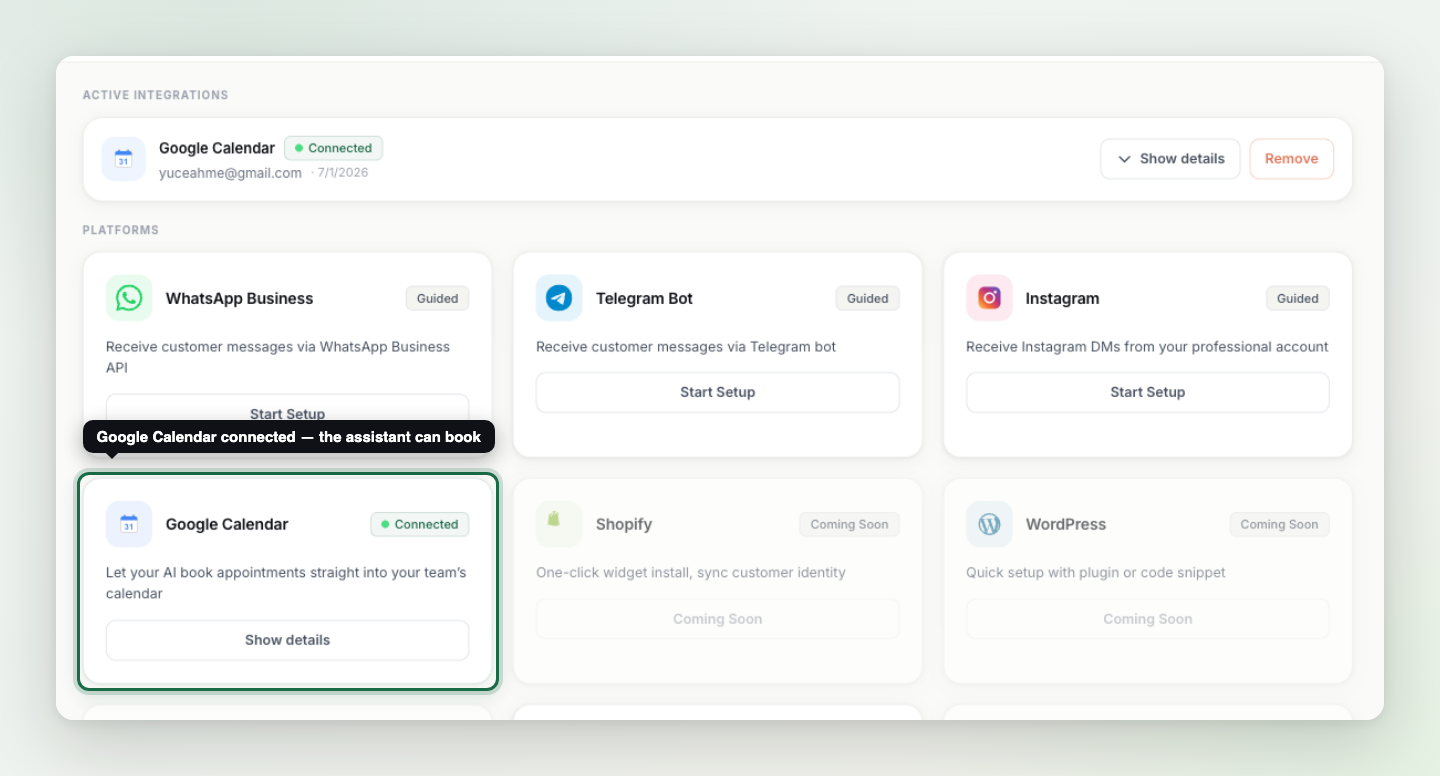Expand Show details in active integrations row

[x=1170, y=159]
